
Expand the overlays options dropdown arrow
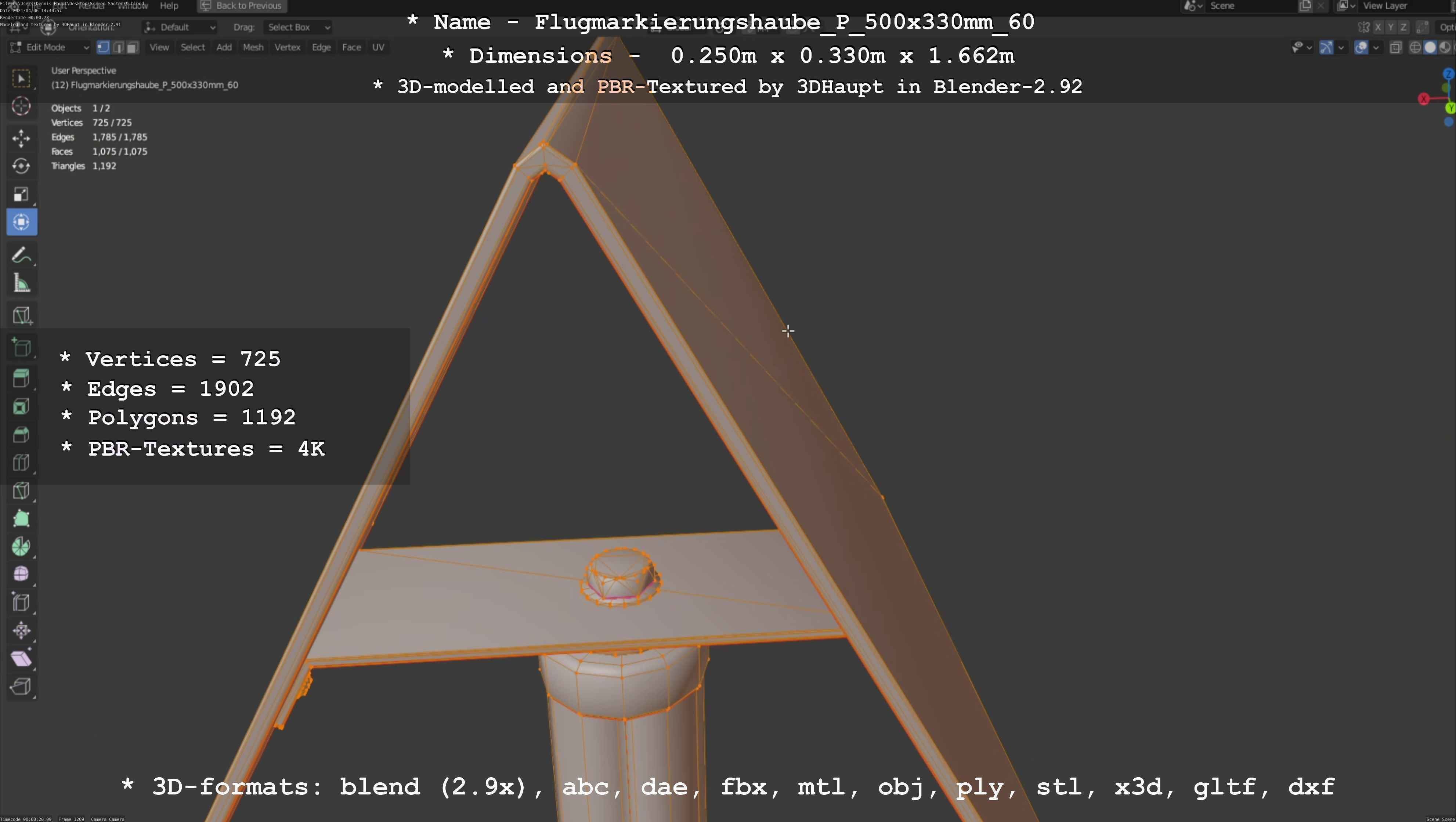click(1376, 47)
